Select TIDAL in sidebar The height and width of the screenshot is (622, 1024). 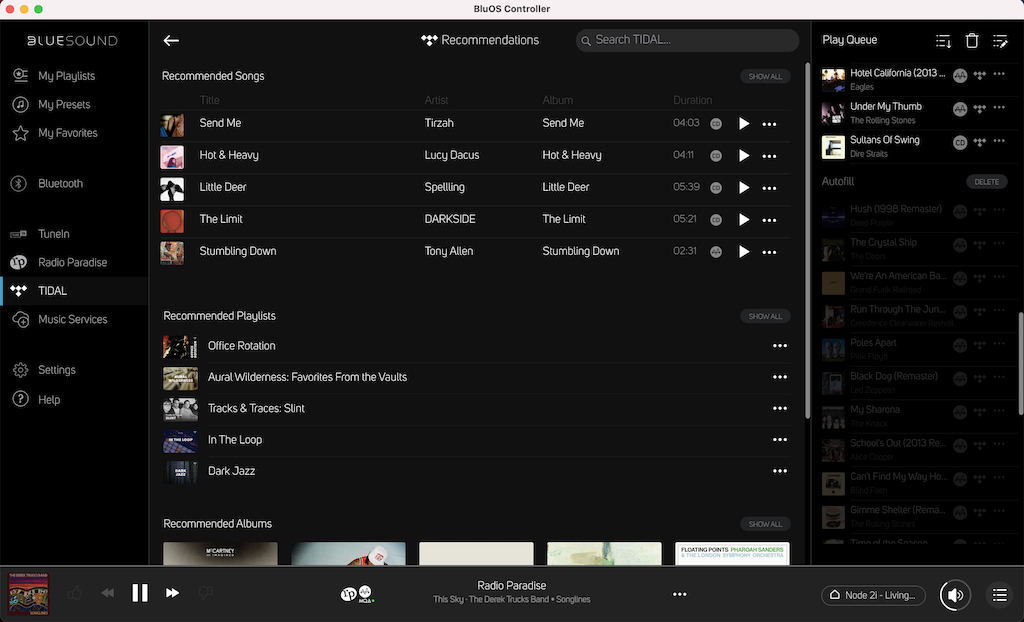(74, 291)
